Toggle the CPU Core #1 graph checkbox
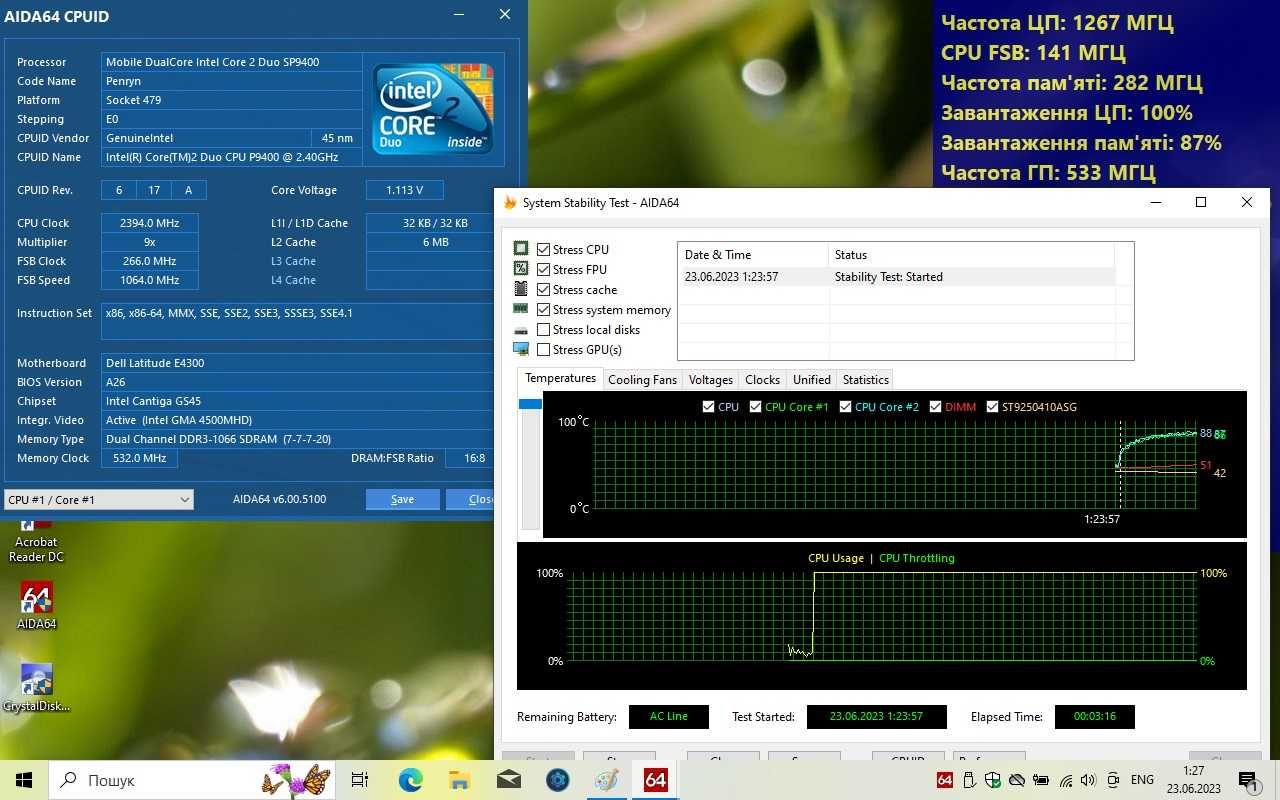Image resolution: width=1280 pixels, height=800 pixels. (x=755, y=407)
